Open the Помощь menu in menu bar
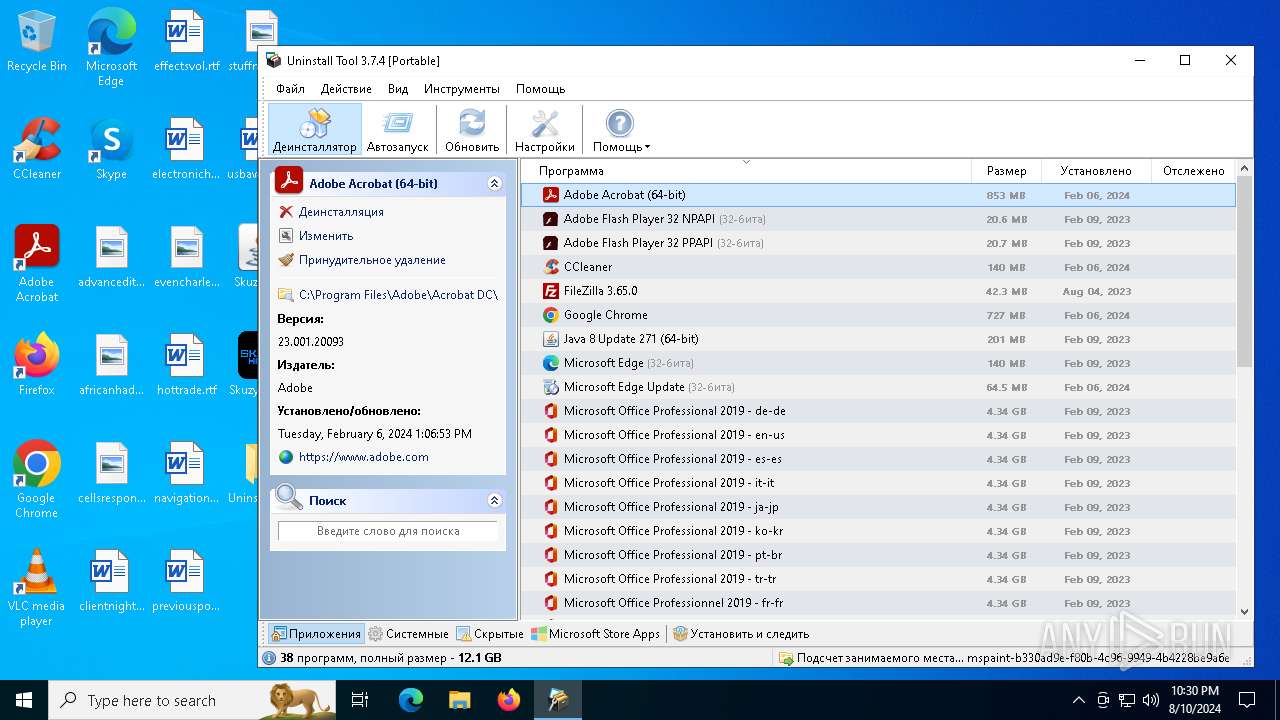The image size is (1280, 720). [540, 89]
